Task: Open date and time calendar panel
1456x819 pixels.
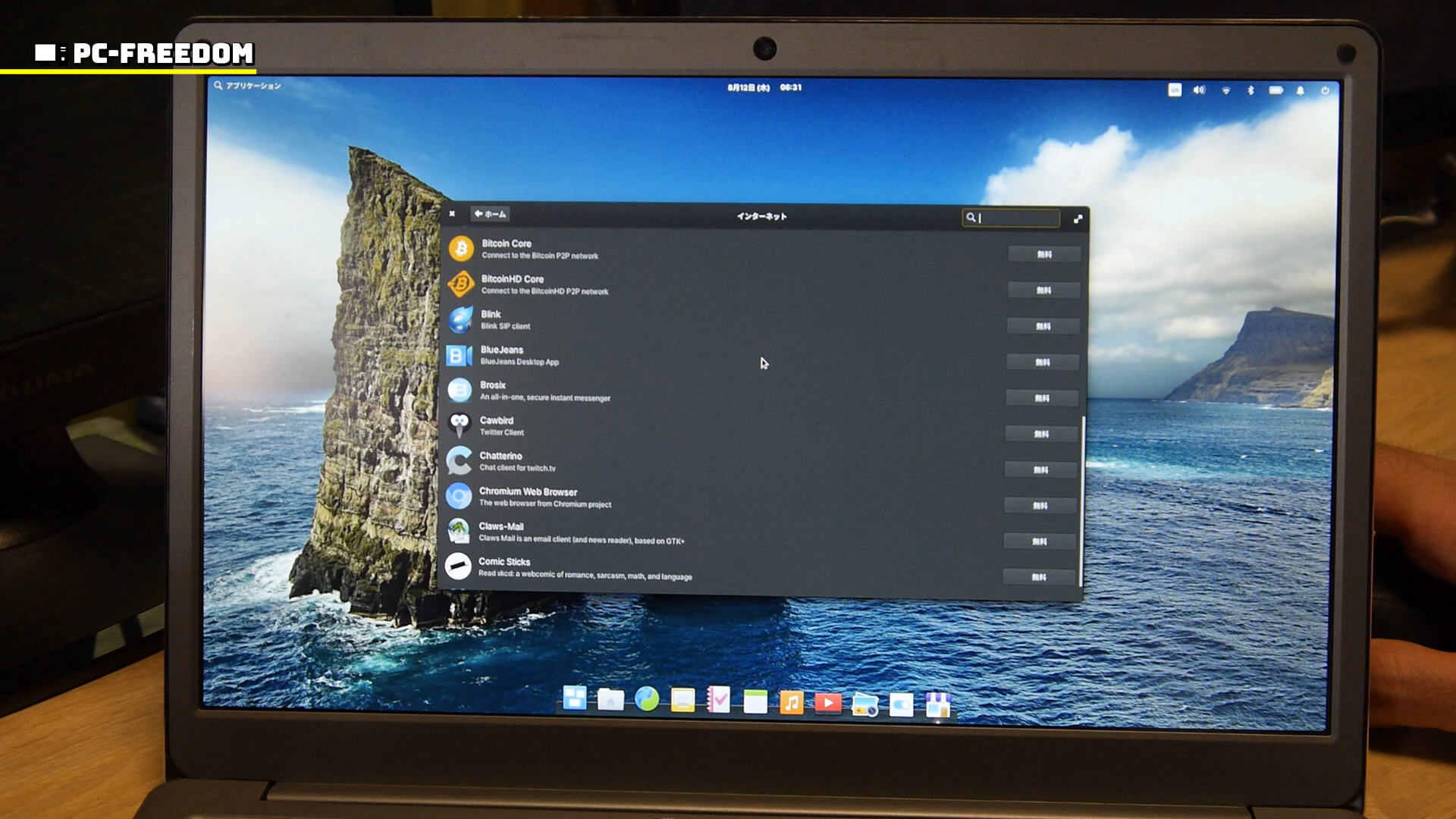Action: (764, 87)
